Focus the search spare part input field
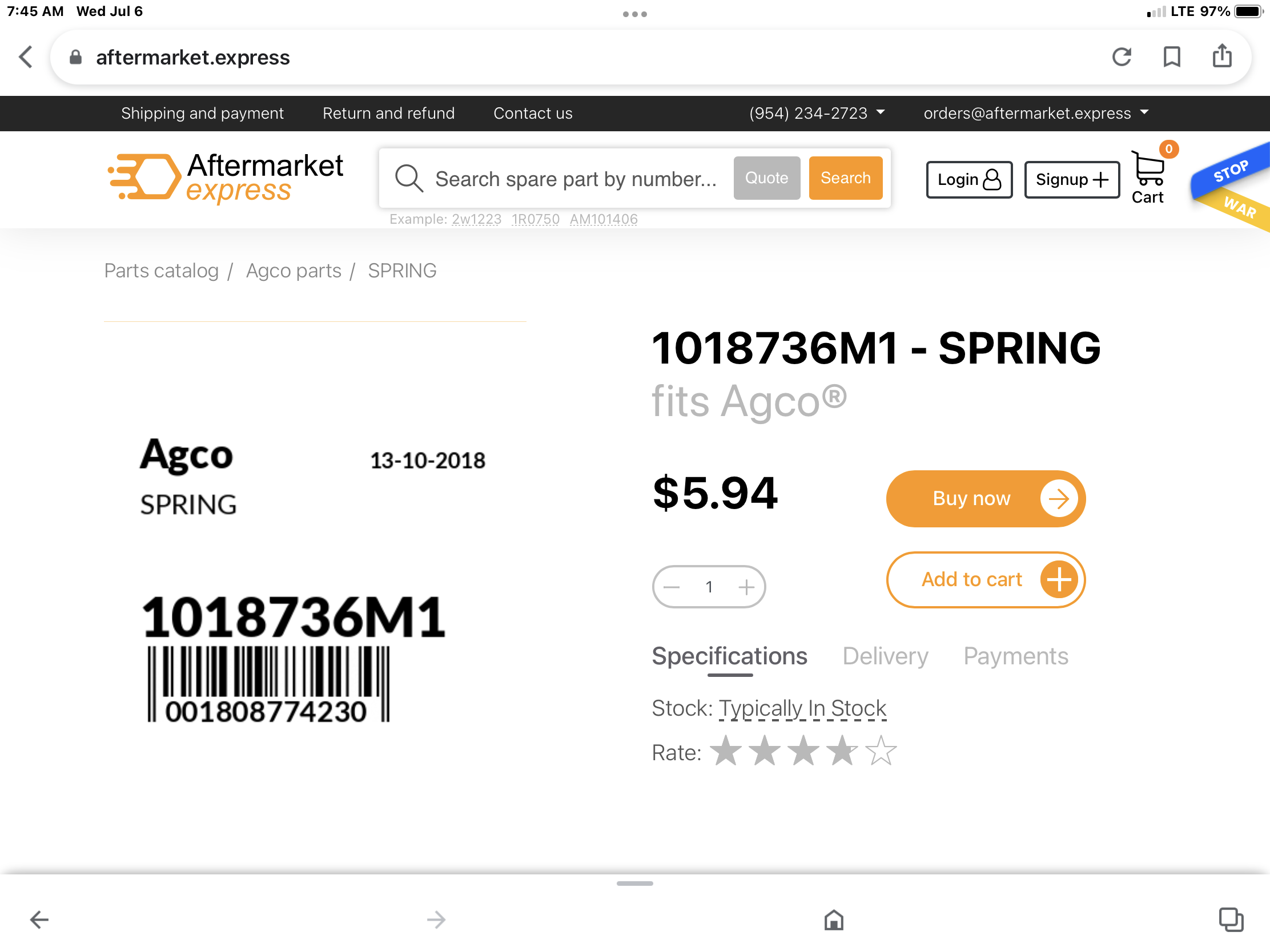The image size is (1270, 952). click(x=576, y=179)
